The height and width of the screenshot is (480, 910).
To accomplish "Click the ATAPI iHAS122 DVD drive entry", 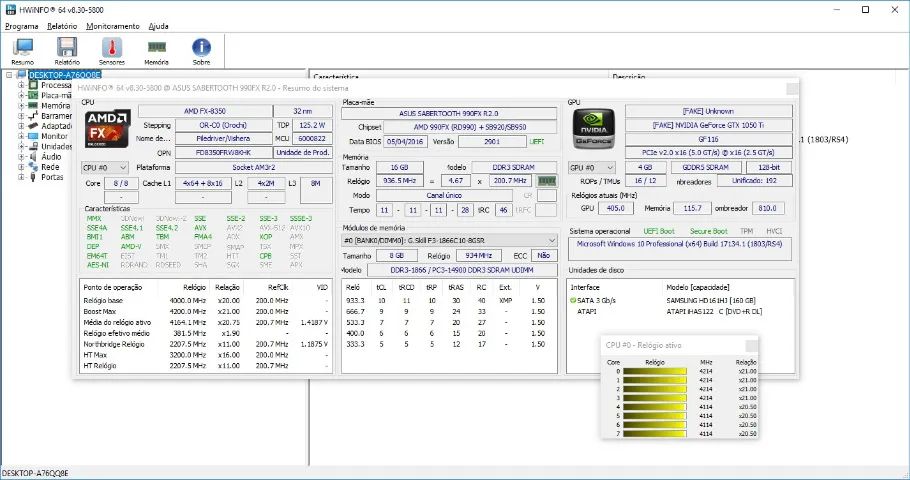I will (x=714, y=312).
